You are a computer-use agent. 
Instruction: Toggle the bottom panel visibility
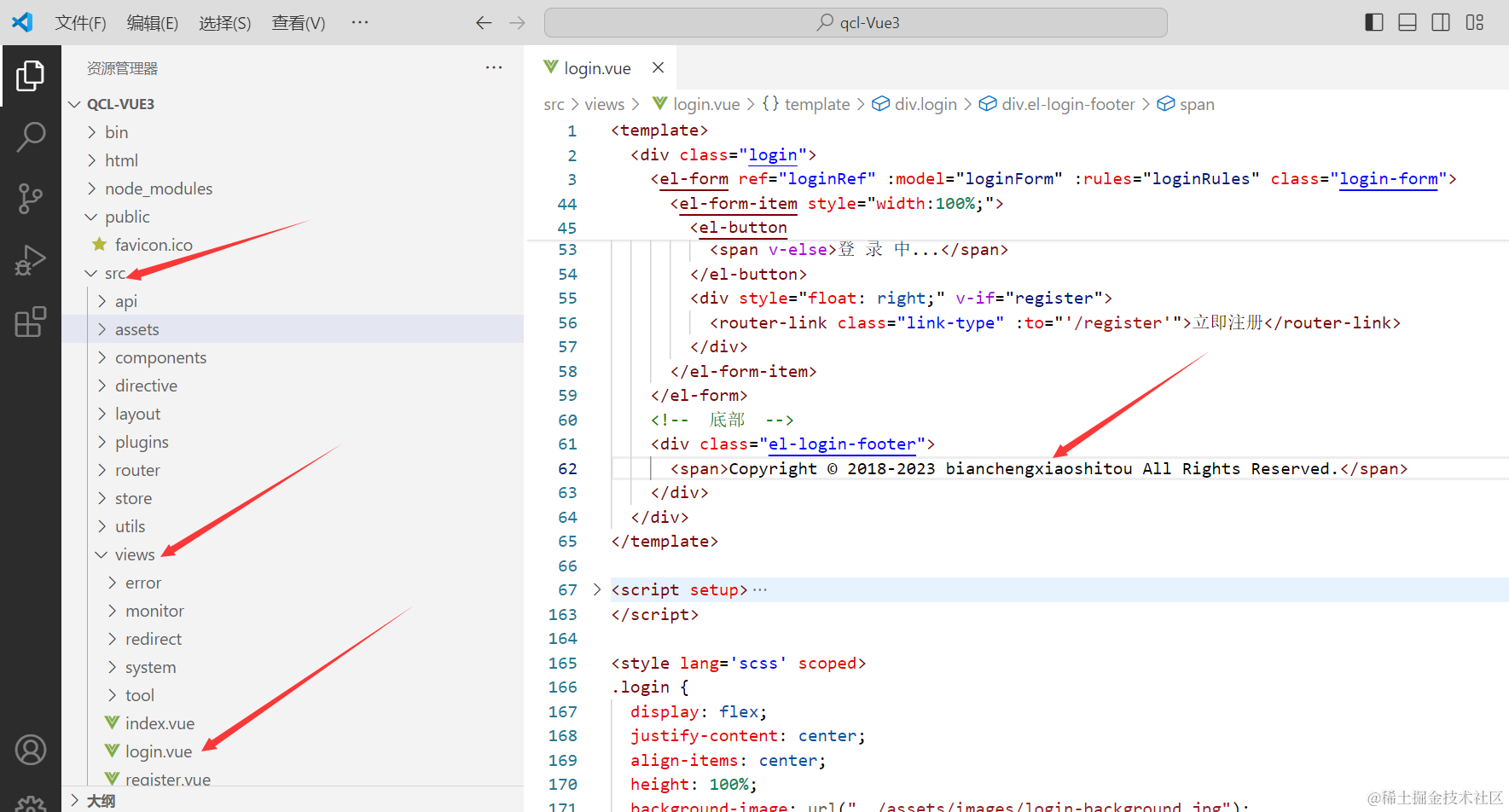pos(1407,22)
